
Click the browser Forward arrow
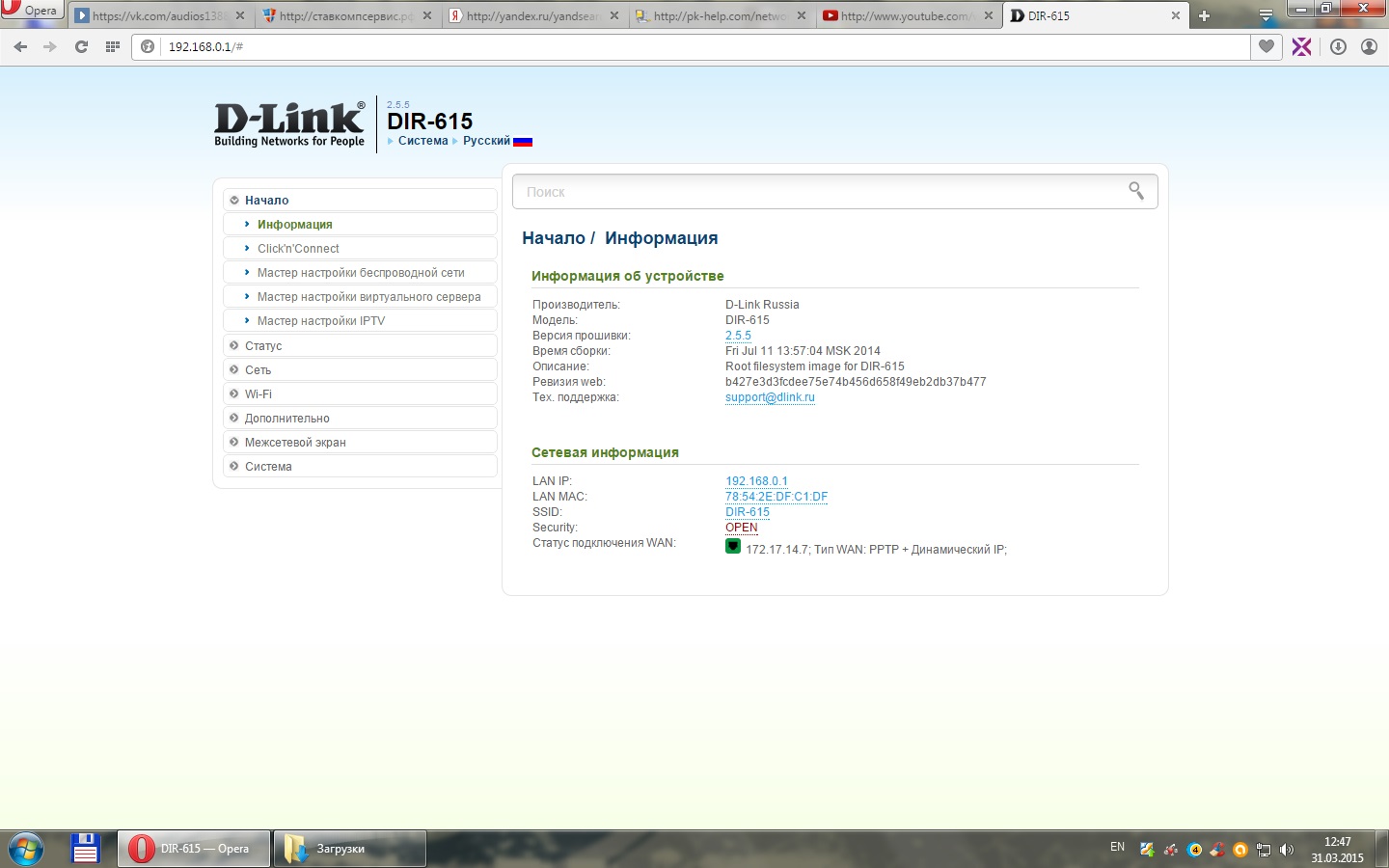tap(50, 46)
